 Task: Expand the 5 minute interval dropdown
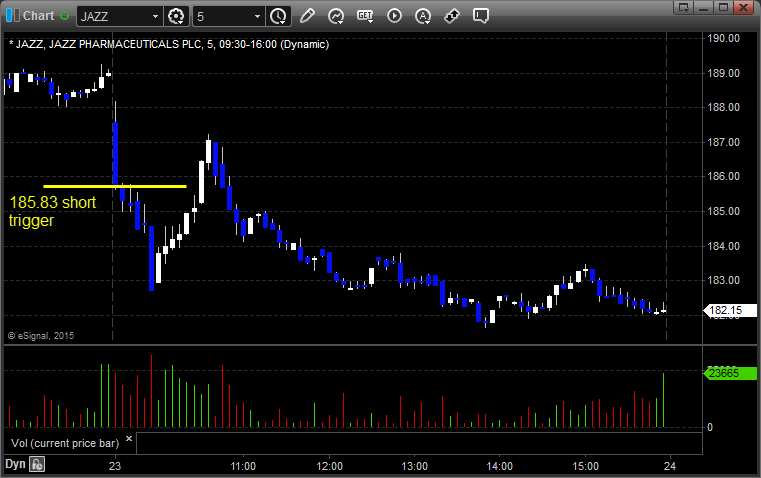coord(257,16)
